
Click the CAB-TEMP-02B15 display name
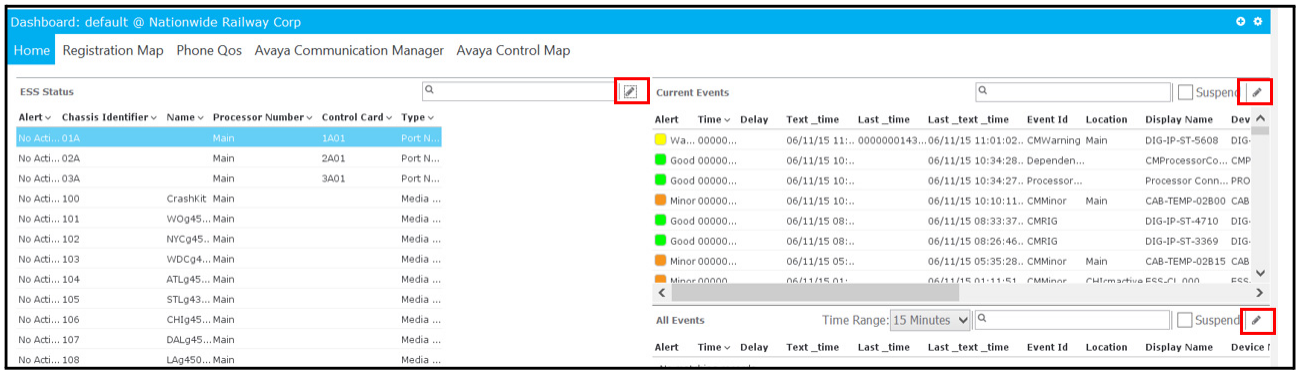click(1184, 261)
